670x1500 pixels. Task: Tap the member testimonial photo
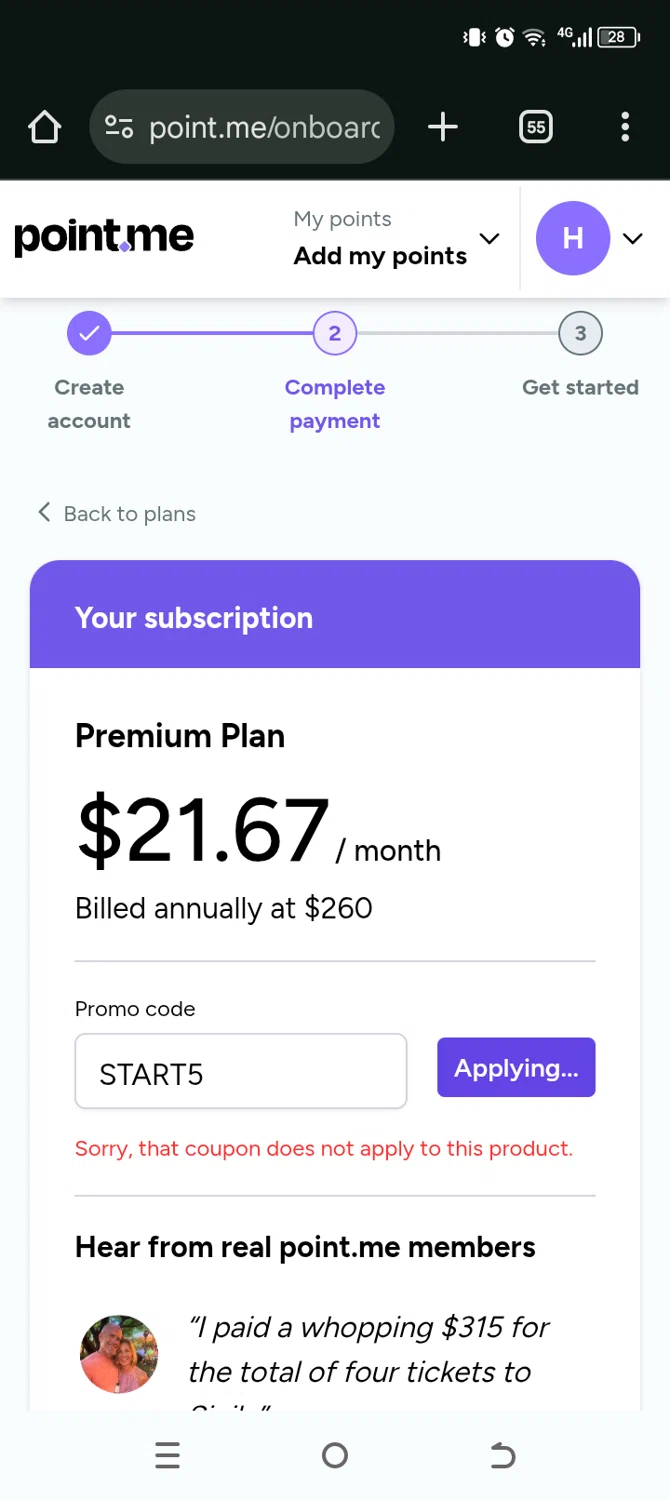tap(119, 1353)
